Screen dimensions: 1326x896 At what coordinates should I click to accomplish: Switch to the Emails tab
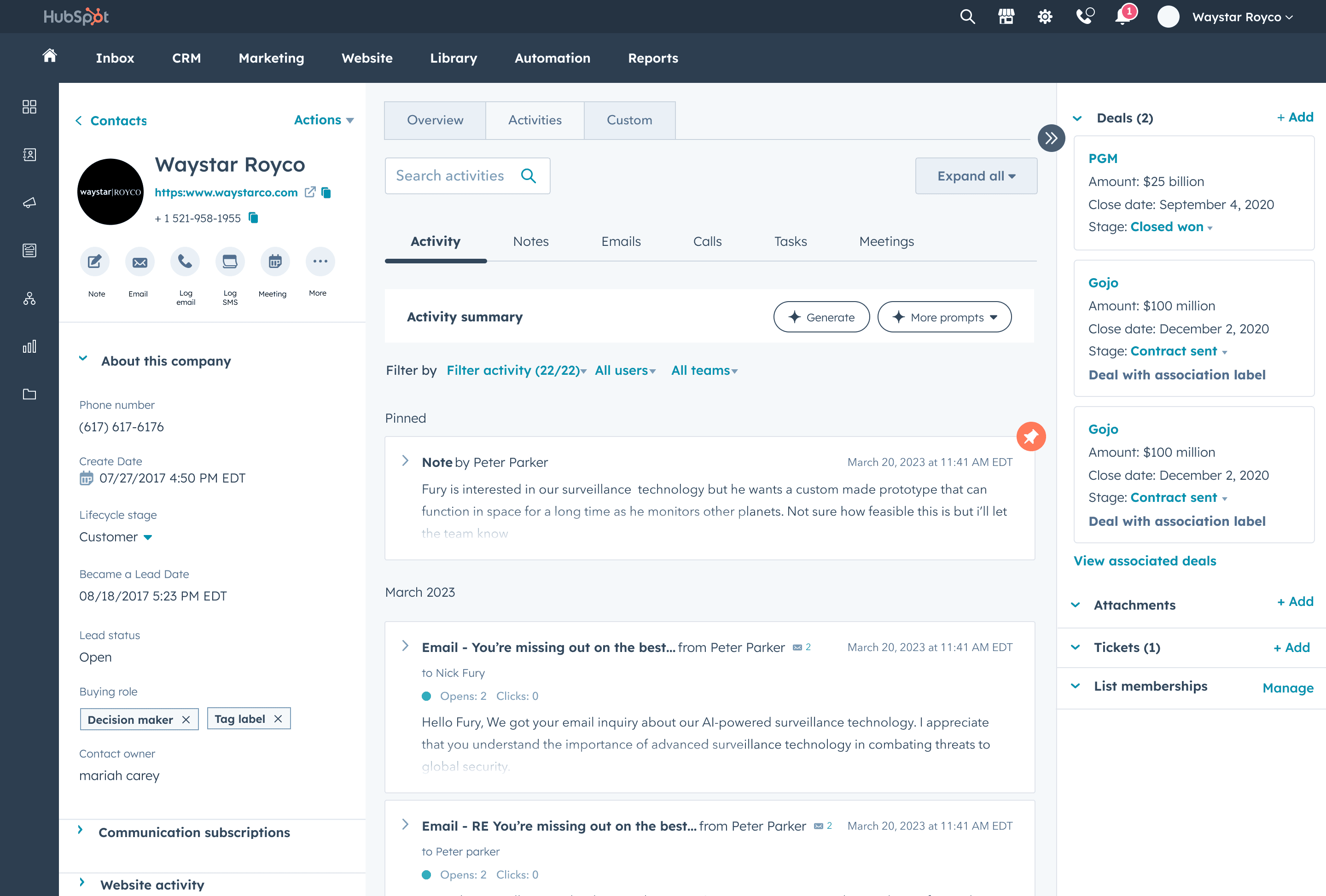pos(621,241)
